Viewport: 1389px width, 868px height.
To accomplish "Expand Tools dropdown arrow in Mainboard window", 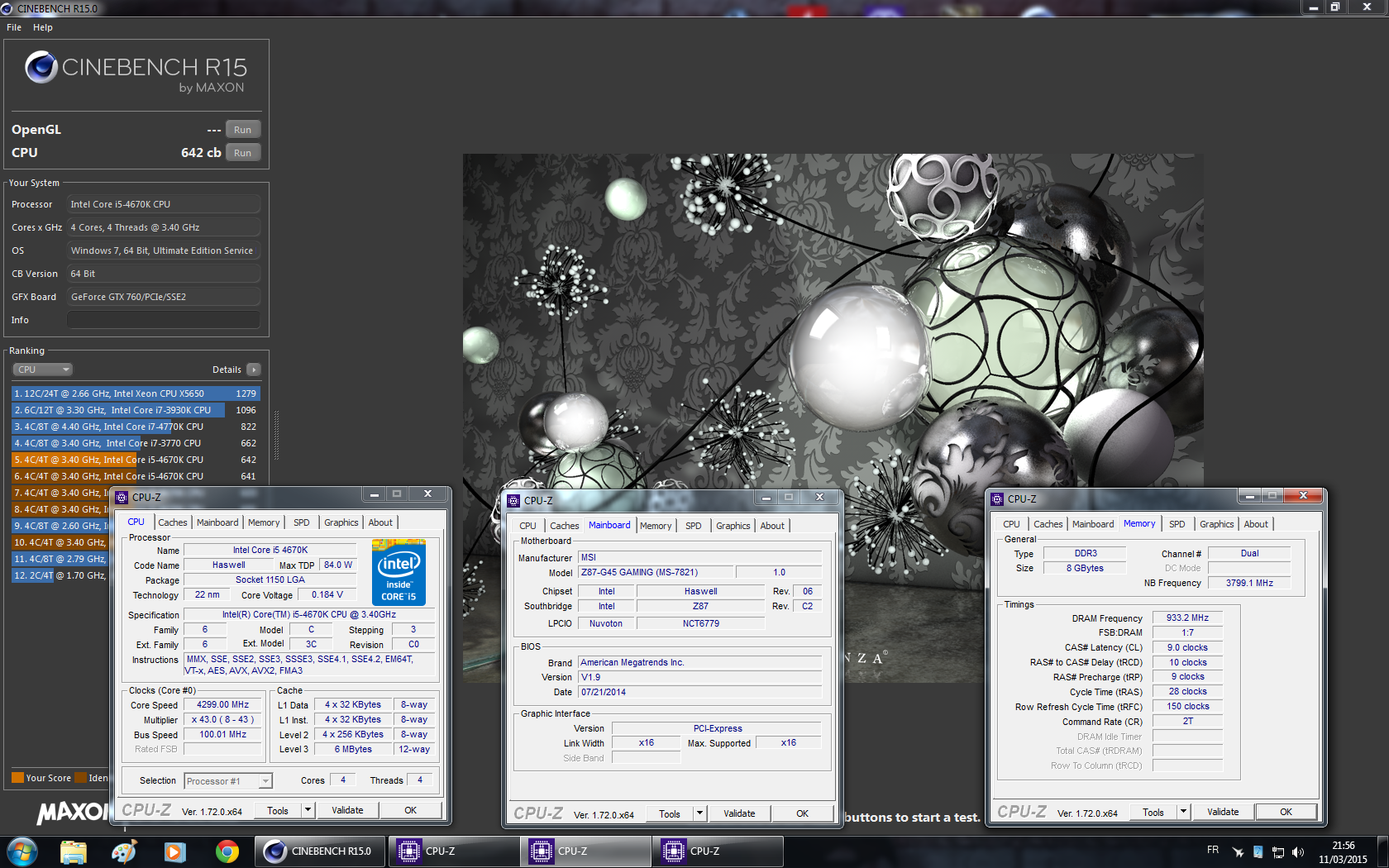I will [699, 813].
